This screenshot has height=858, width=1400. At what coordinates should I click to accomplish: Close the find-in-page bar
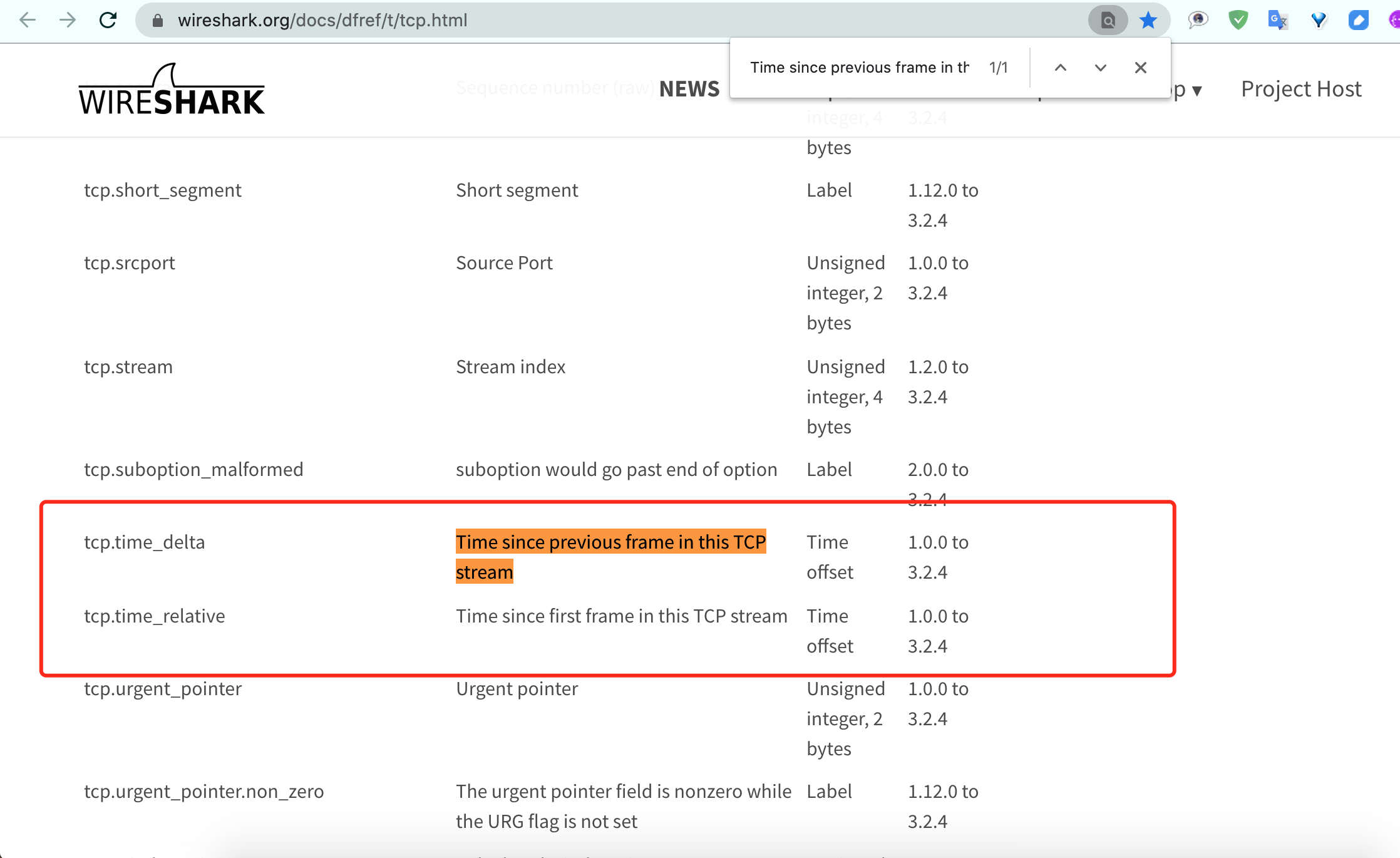[x=1140, y=68]
